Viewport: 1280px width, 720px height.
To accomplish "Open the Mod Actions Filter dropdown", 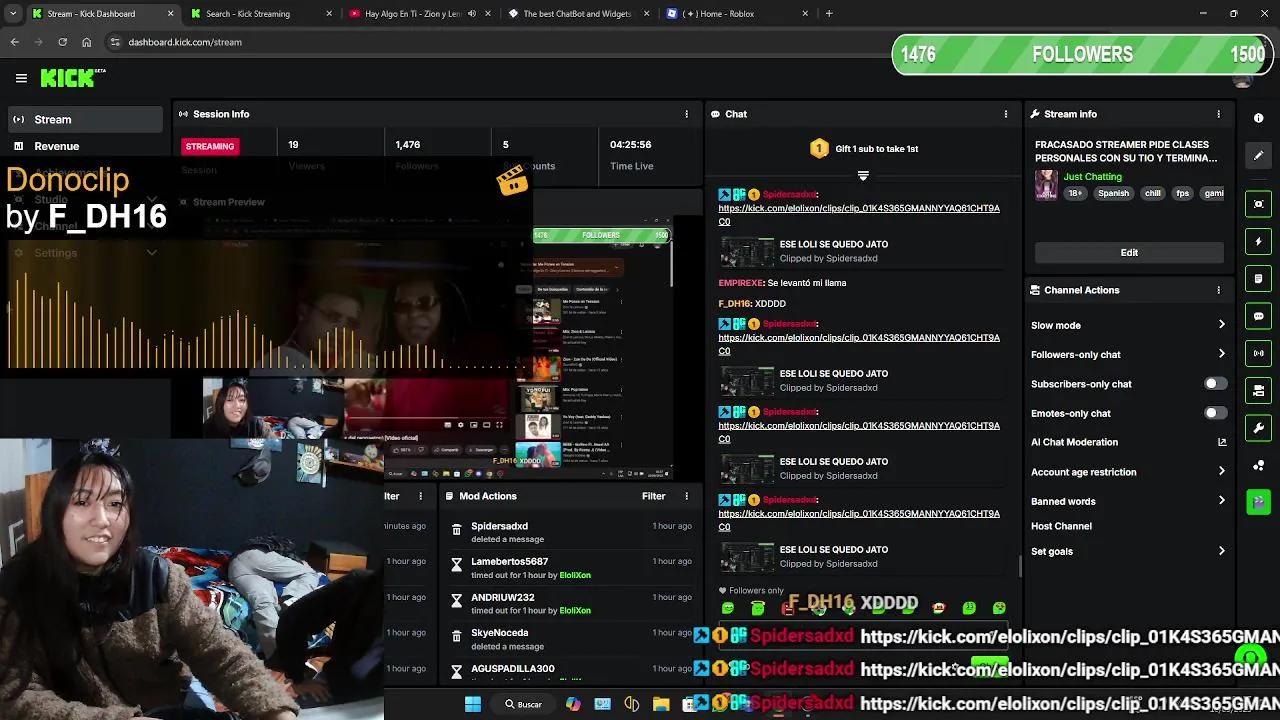I will (653, 496).
